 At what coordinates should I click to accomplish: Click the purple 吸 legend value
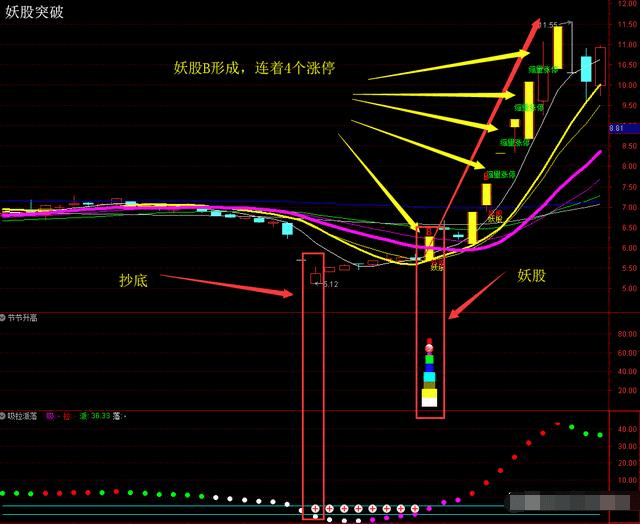tap(52, 416)
